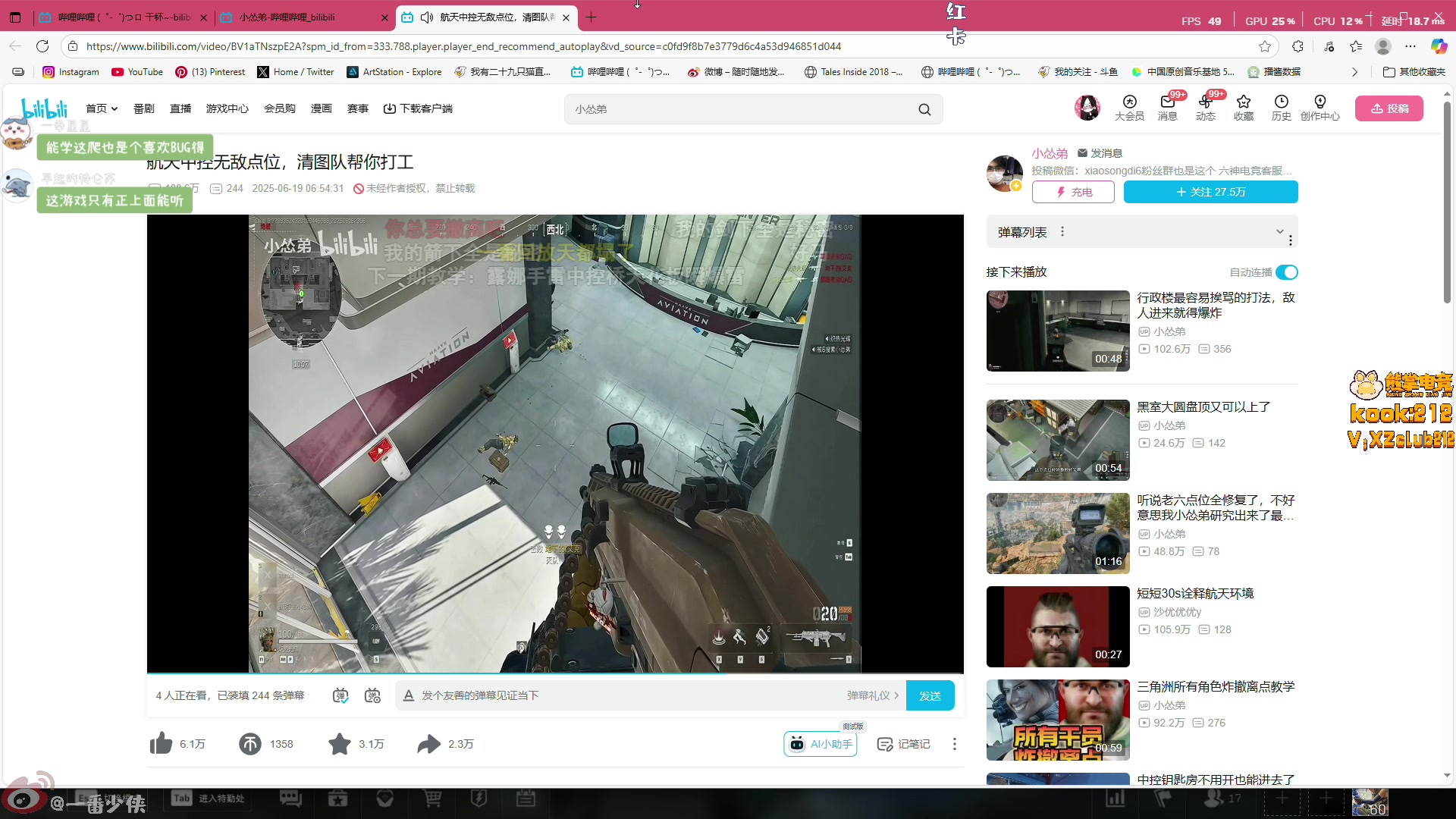Mute audio on the current video tab
Screen dimensions: 1456x819
[x=427, y=17]
